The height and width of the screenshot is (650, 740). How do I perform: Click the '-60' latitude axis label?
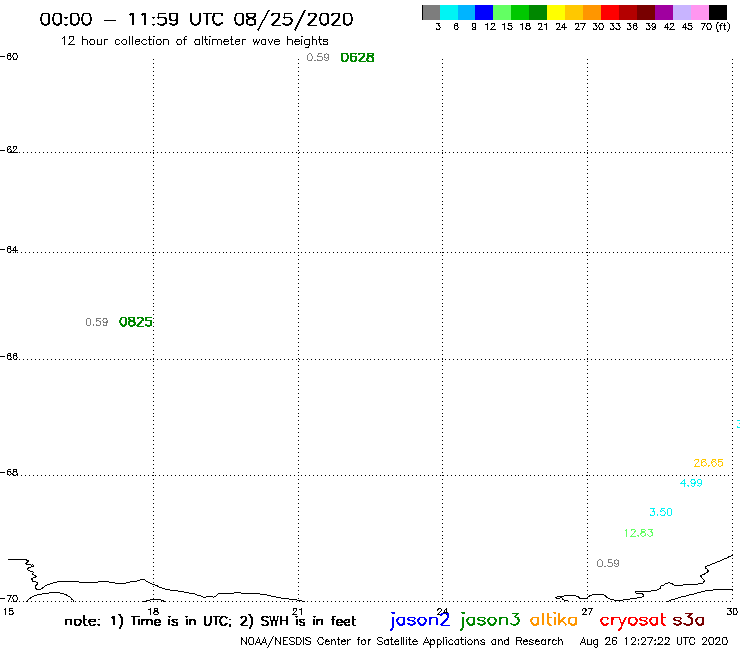pyautogui.click(x=9, y=57)
